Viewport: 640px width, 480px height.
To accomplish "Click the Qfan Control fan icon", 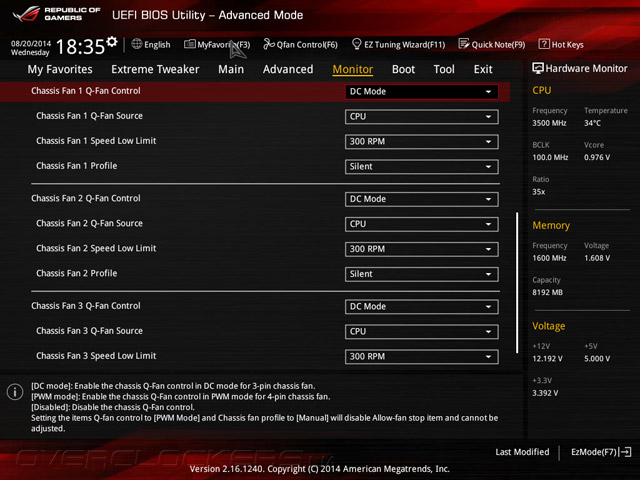I will point(269,44).
